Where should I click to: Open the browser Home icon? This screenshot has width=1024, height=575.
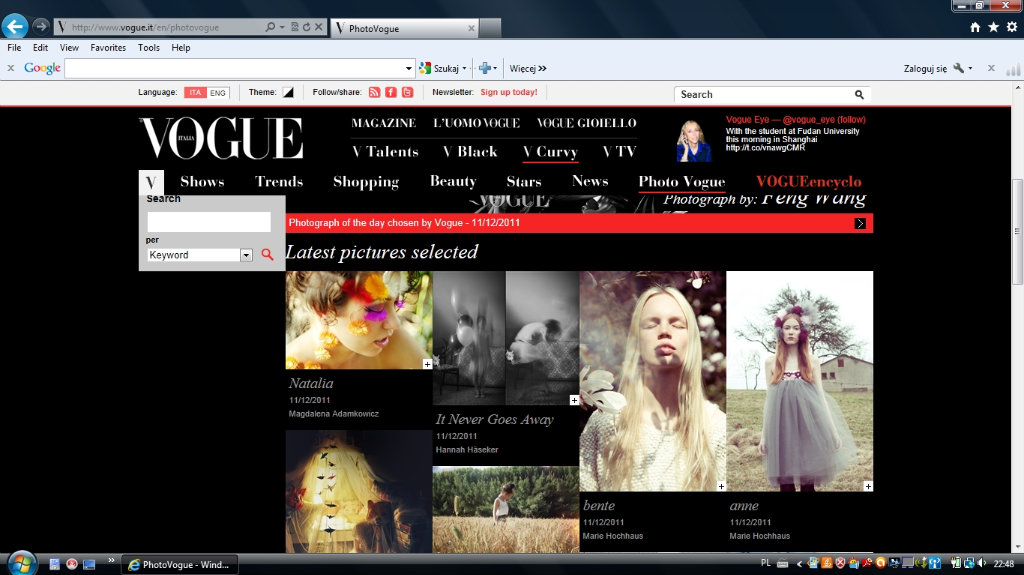(x=975, y=27)
